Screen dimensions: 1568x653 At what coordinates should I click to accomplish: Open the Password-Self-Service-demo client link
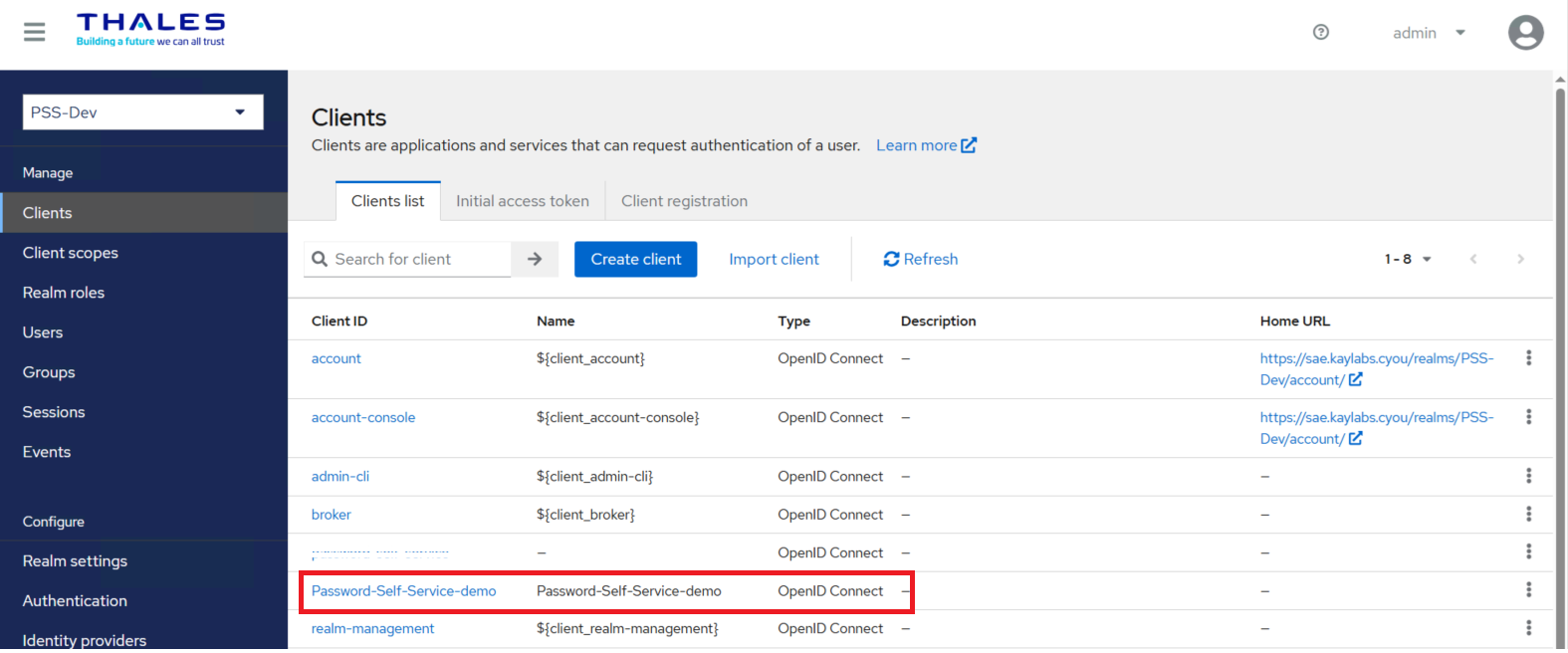(403, 591)
